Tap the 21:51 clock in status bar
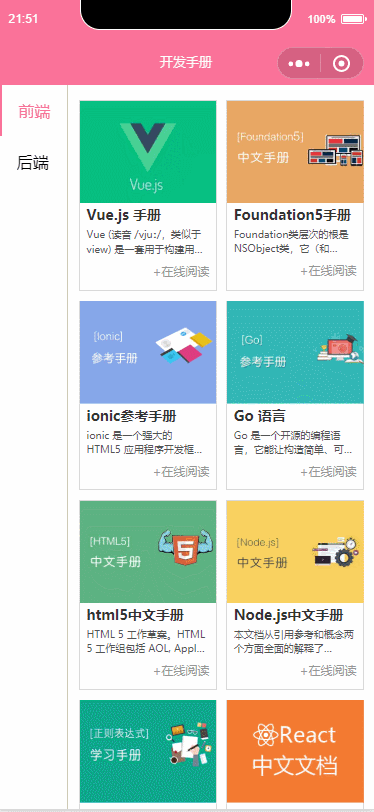Screen dimensions: 374x812 click(23, 19)
